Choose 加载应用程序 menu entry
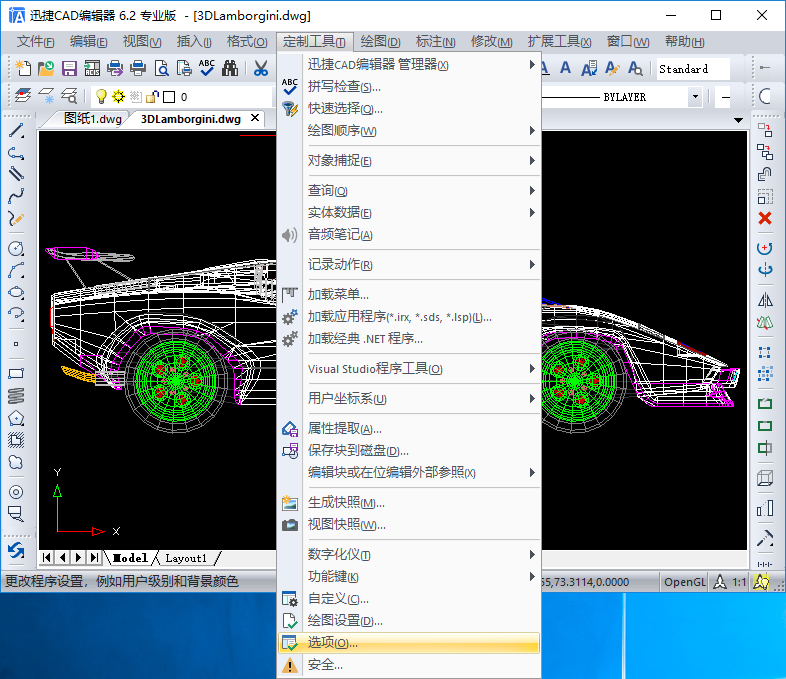786x679 pixels. coord(409,317)
